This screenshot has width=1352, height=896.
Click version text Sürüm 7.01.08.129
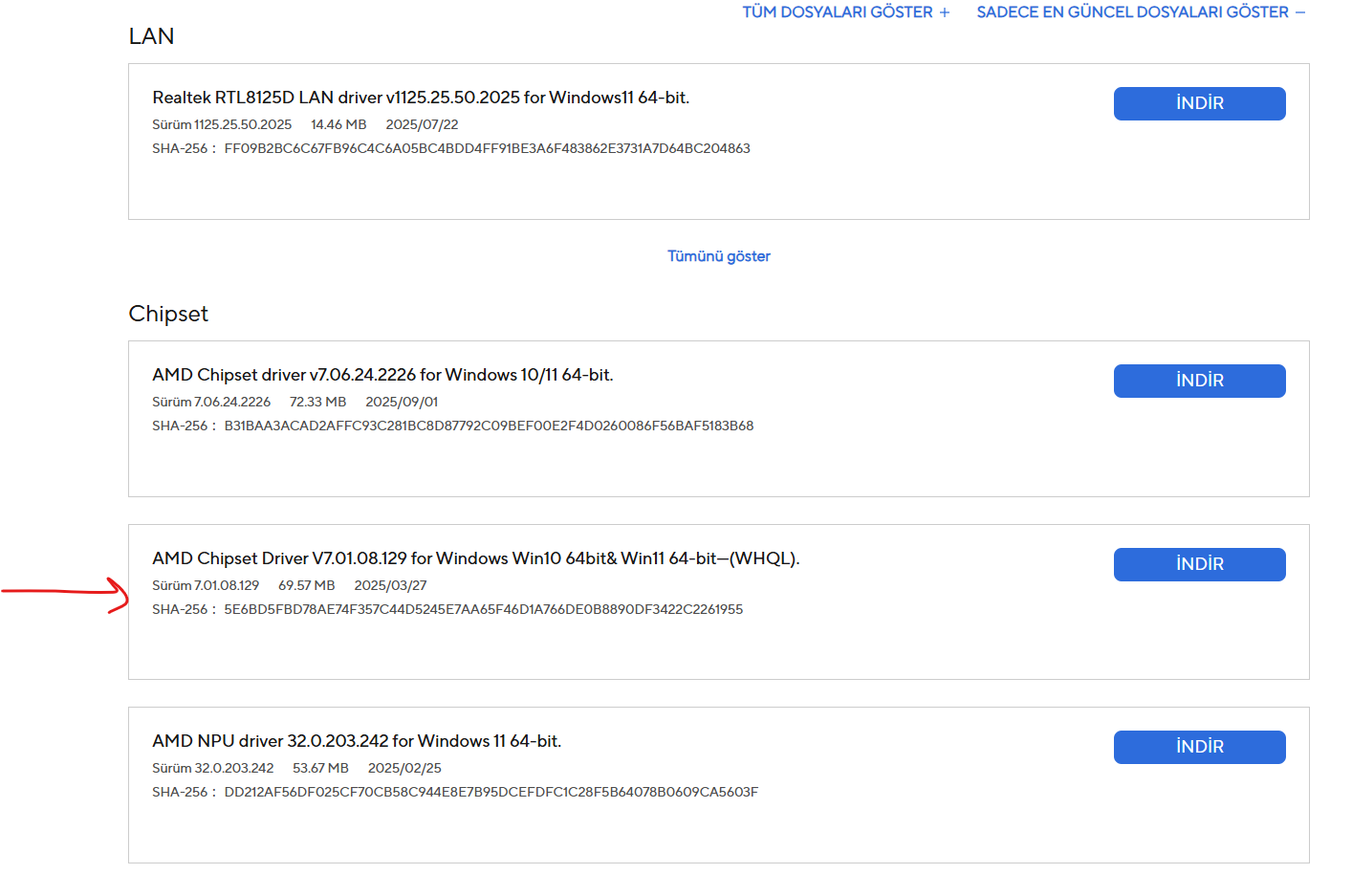(206, 585)
